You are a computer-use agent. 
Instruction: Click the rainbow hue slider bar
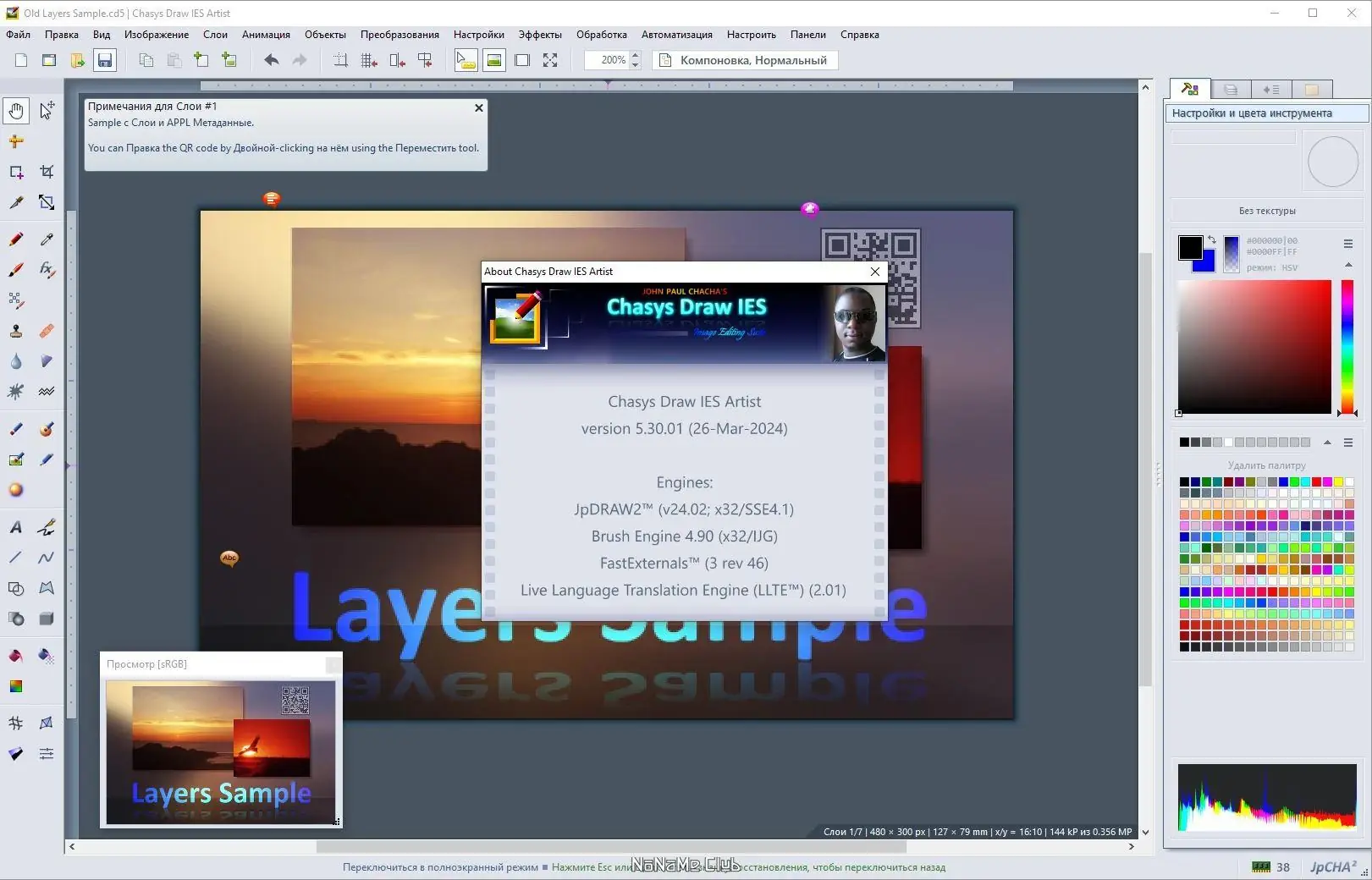point(1347,347)
